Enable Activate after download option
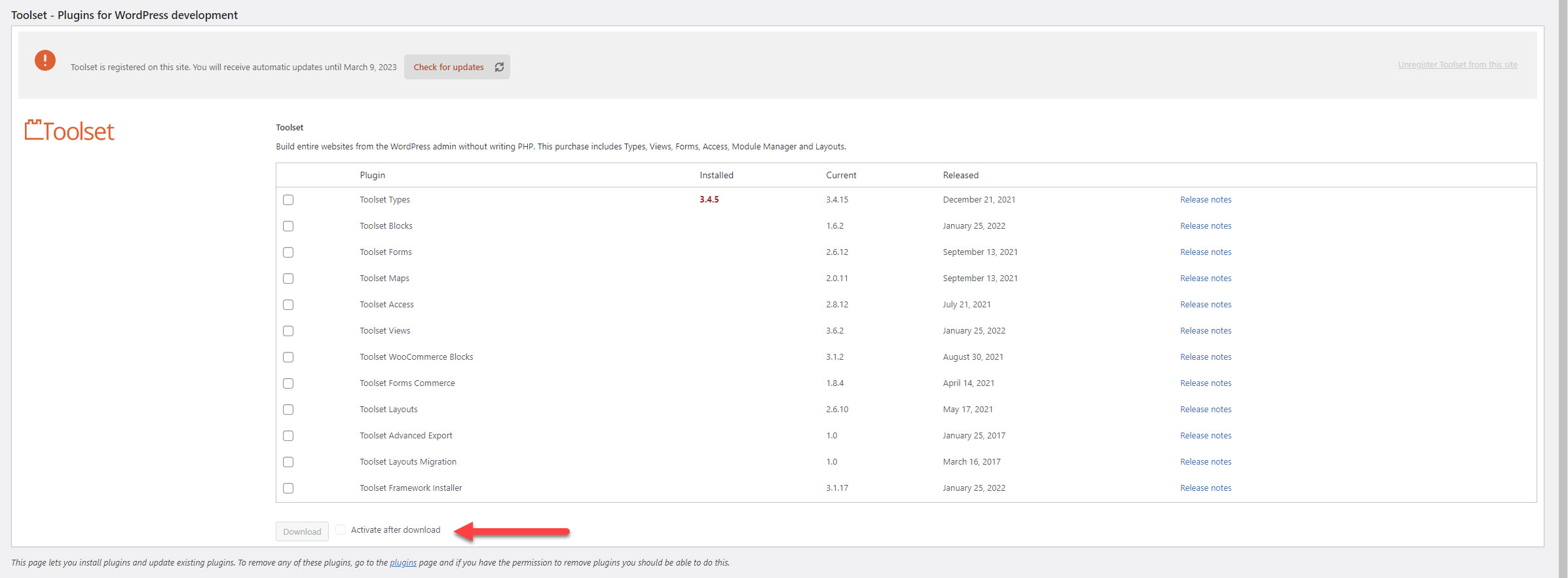The image size is (1568, 578). [x=341, y=530]
